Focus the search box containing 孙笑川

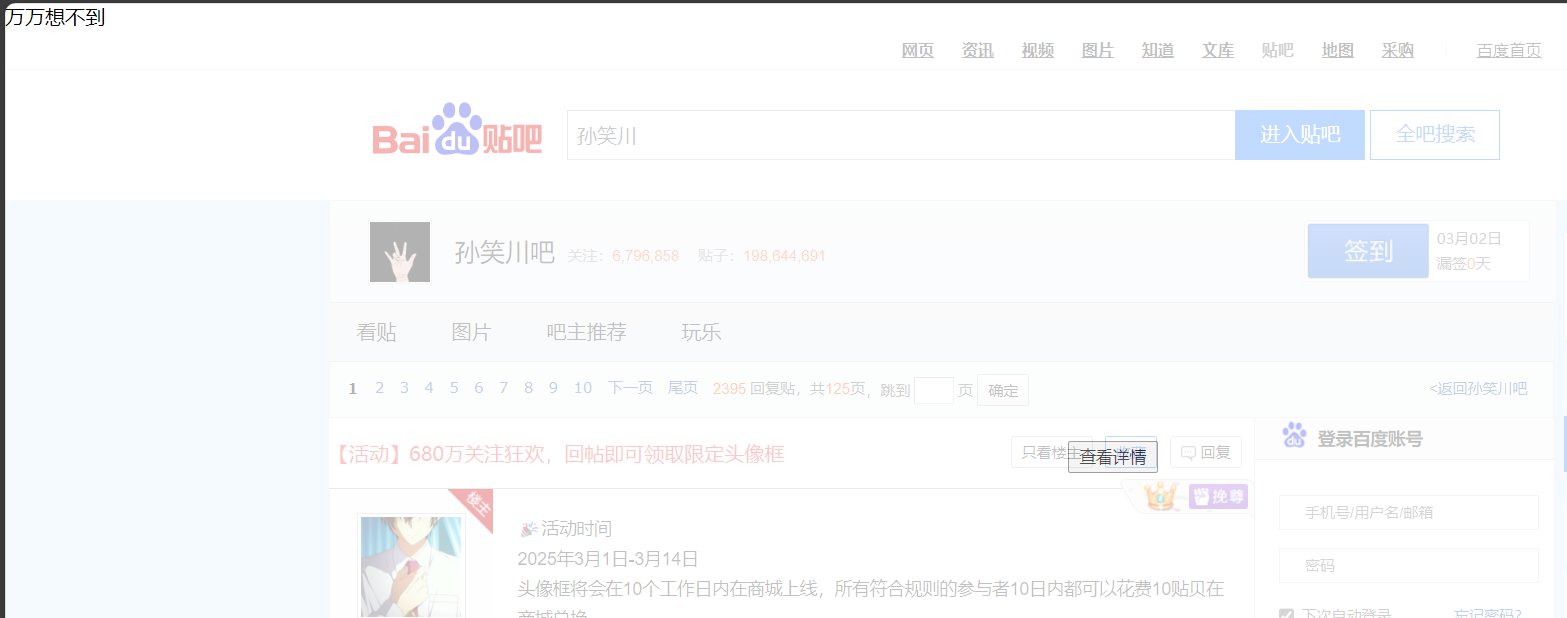[901, 135]
